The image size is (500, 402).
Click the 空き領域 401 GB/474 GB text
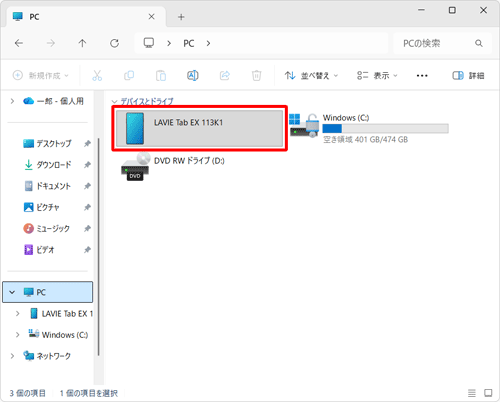pyautogui.click(x=366, y=140)
